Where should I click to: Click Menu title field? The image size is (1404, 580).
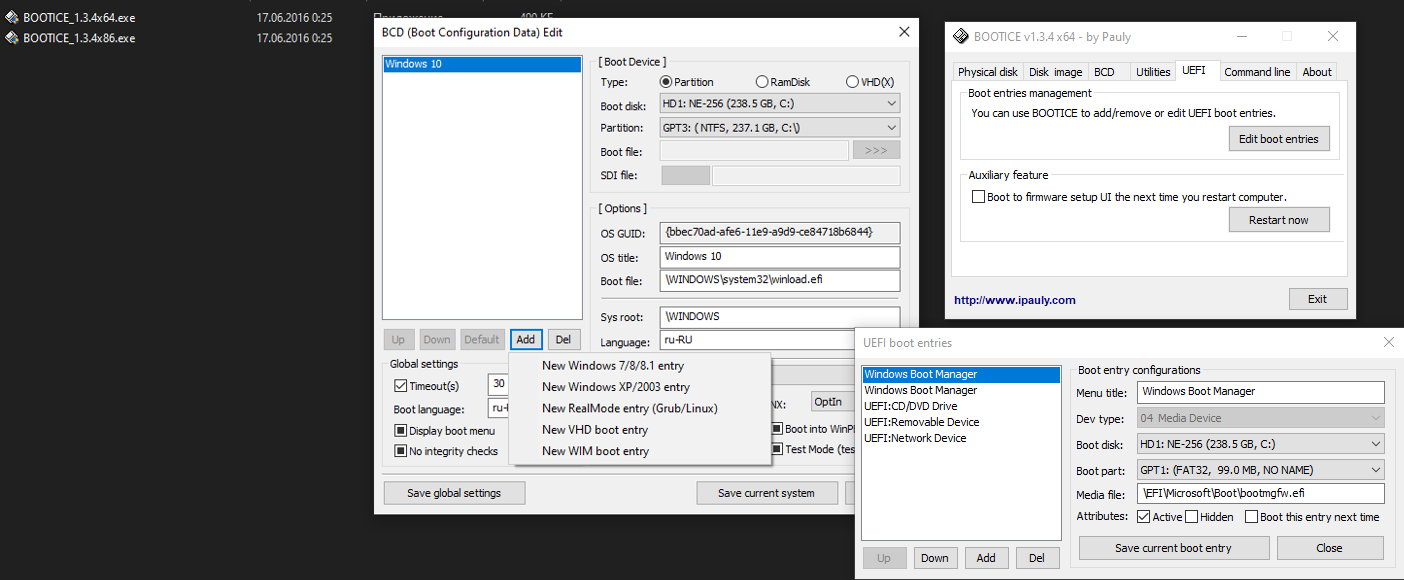(1260, 392)
